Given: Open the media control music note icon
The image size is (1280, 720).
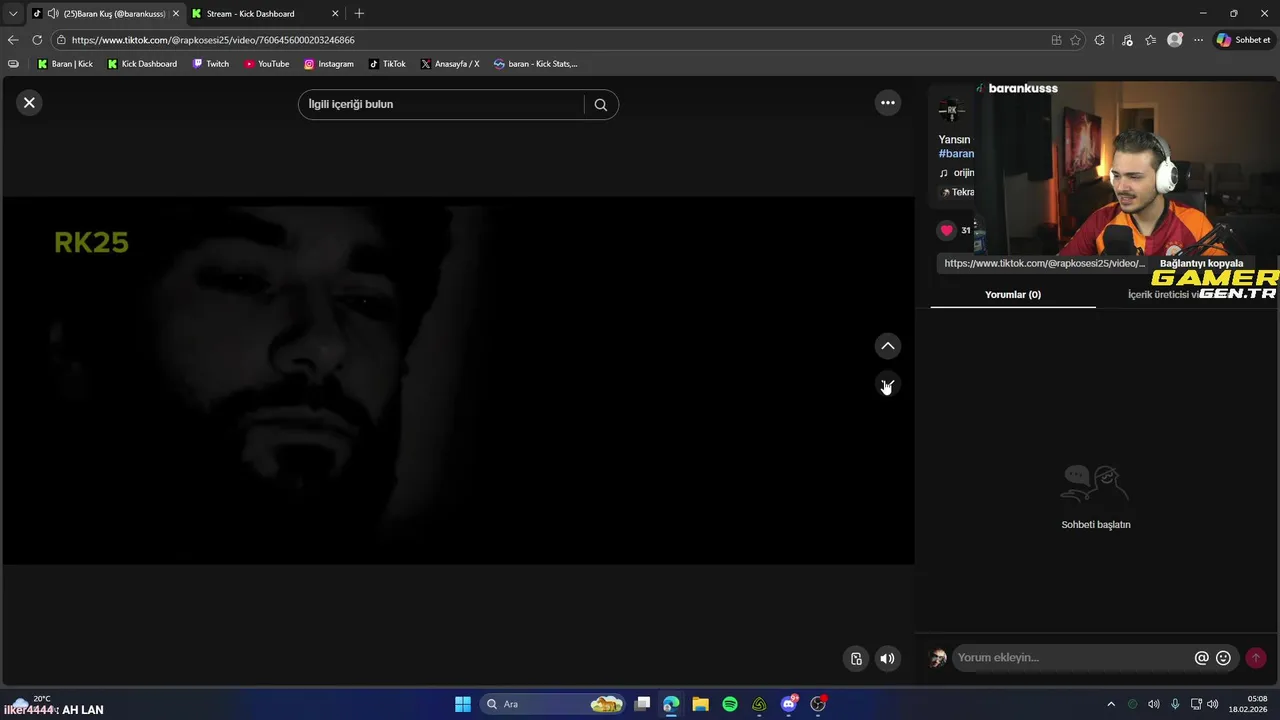Looking at the screenshot, I should coord(1127,40).
